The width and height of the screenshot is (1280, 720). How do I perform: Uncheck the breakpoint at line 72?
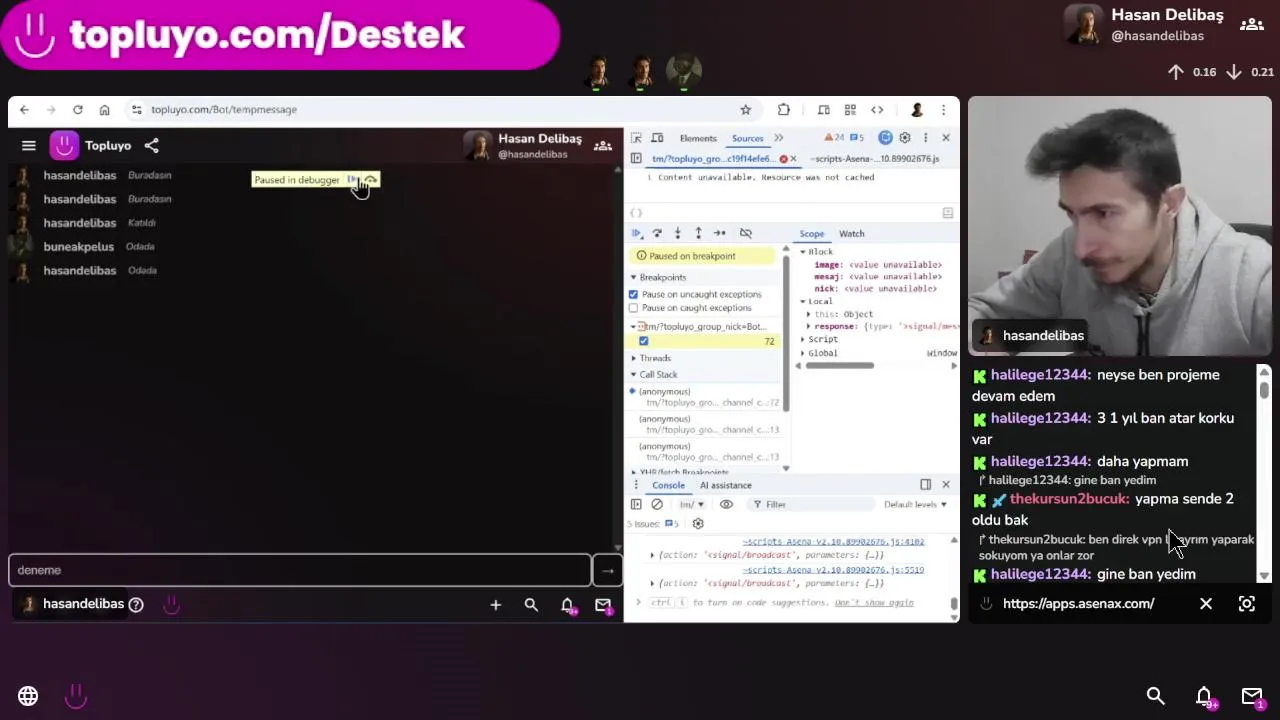643,341
